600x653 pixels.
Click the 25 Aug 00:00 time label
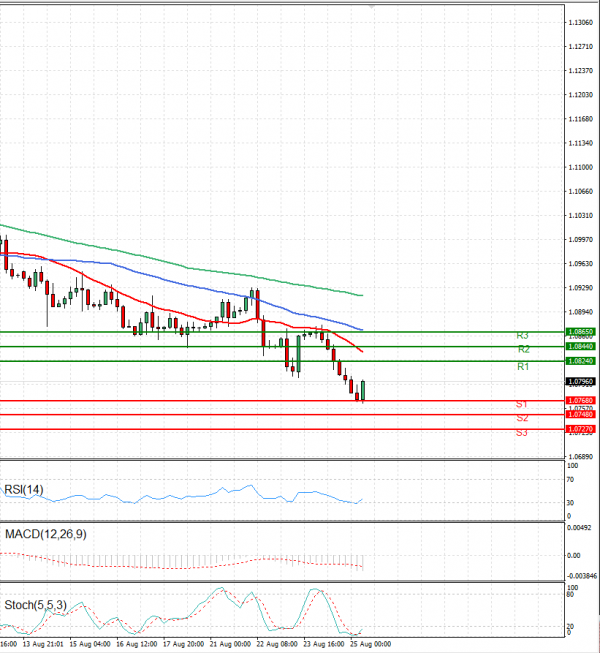[371, 644]
